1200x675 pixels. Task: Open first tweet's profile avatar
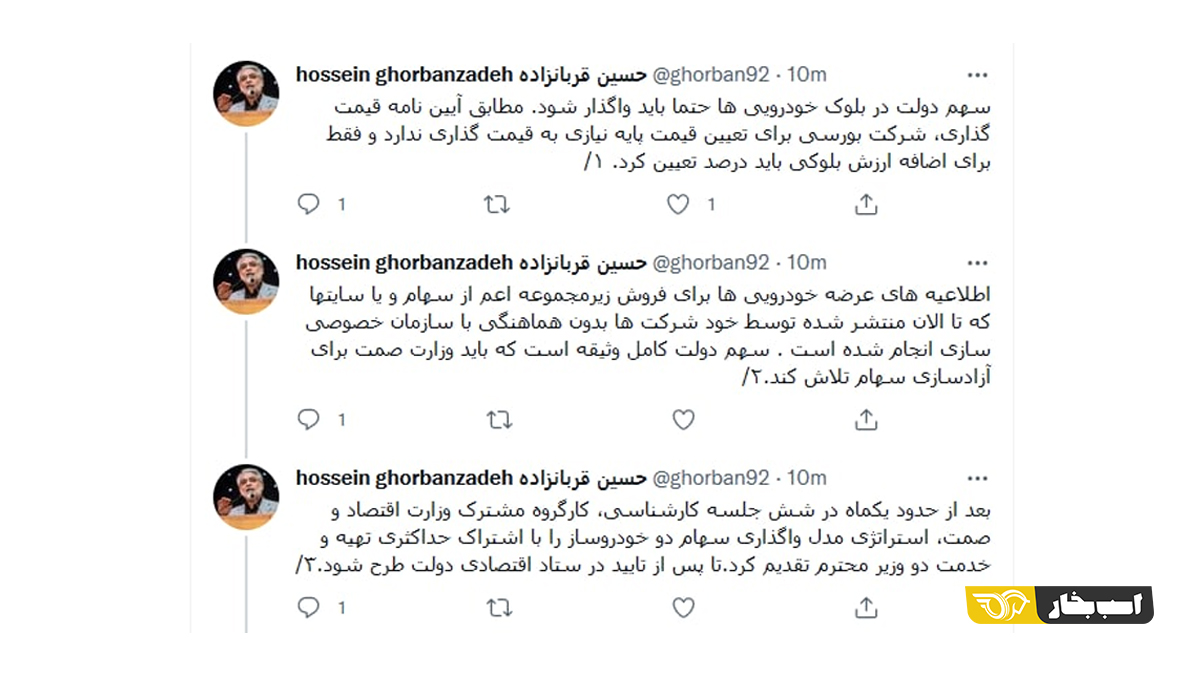coord(246,93)
